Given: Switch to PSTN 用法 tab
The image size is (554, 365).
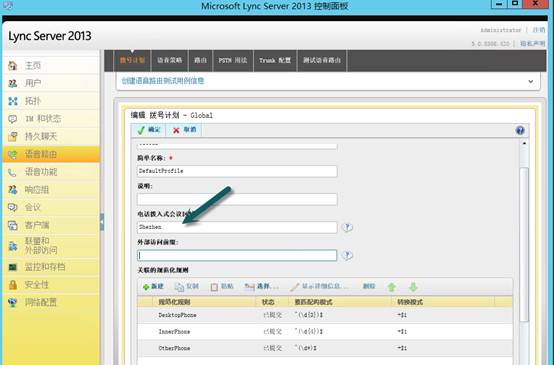Looking at the screenshot, I should [233, 60].
